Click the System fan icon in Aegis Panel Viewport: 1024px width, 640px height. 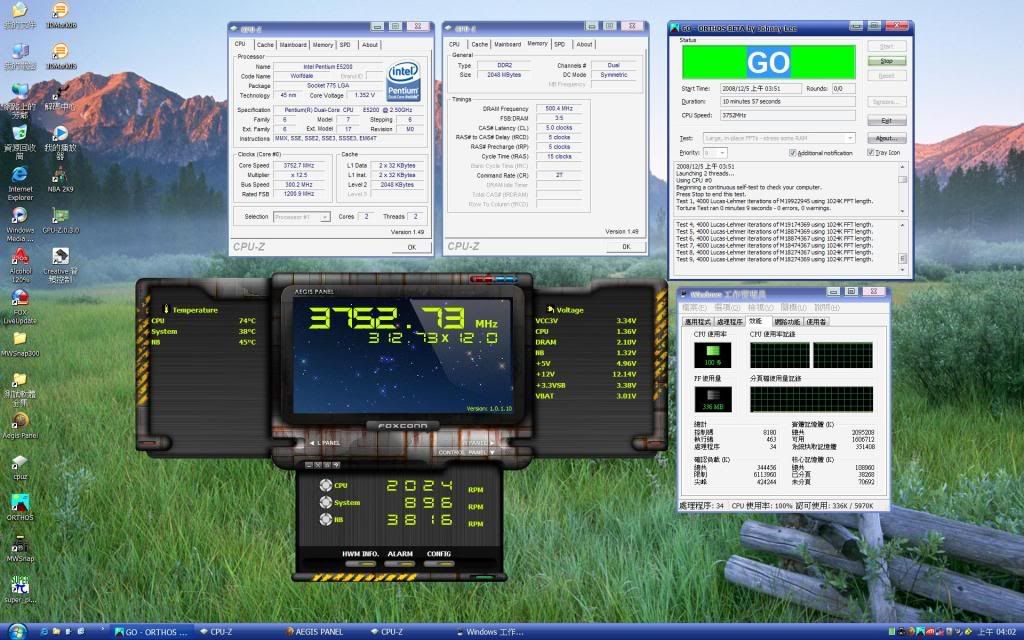coord(326,502)
